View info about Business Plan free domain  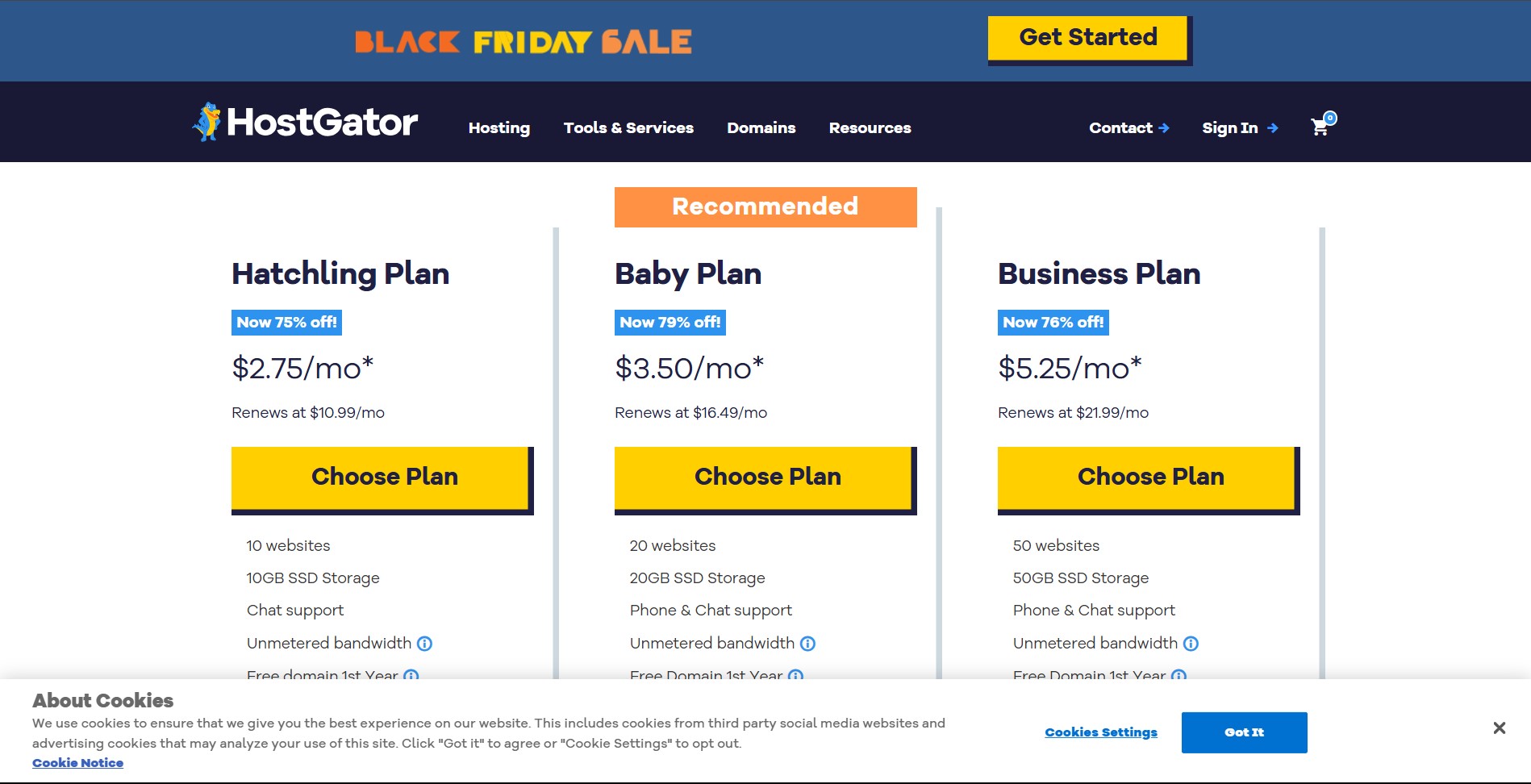(1178, 676)
